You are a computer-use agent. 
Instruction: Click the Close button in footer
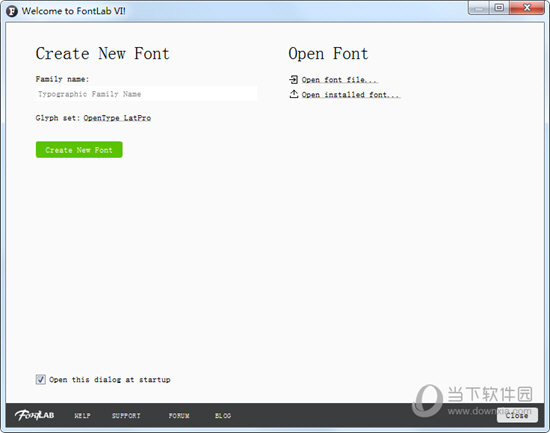tap(517, 415)
